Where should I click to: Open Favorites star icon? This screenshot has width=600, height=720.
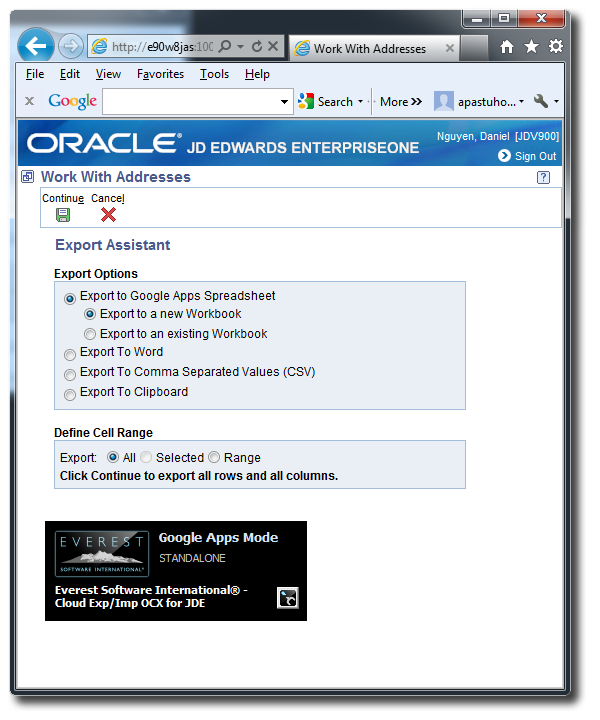(531, 46)
